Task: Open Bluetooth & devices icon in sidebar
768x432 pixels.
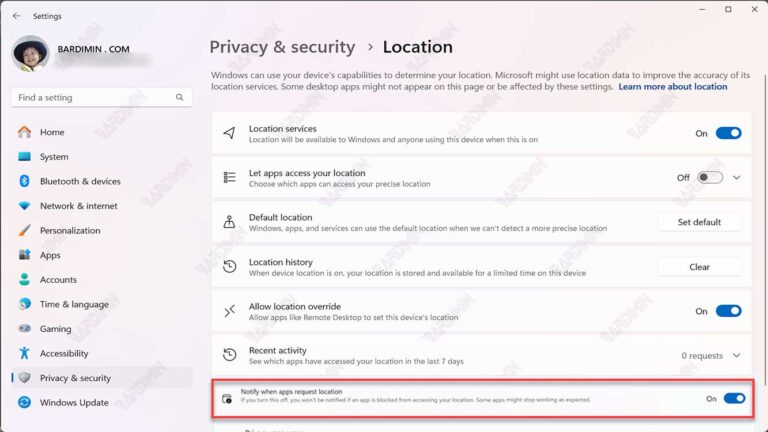Action: (24, 181)
